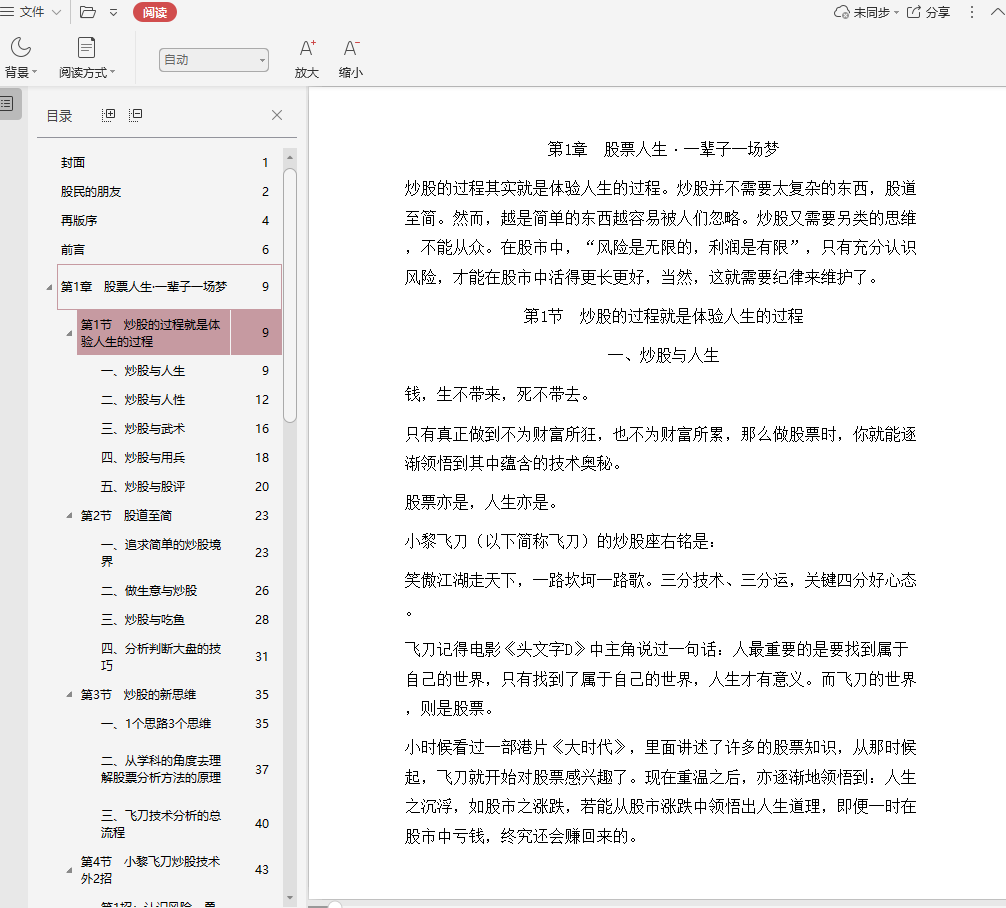Collapse the 第3节 tree triangle
The image size is (1006, 908).
69,694
